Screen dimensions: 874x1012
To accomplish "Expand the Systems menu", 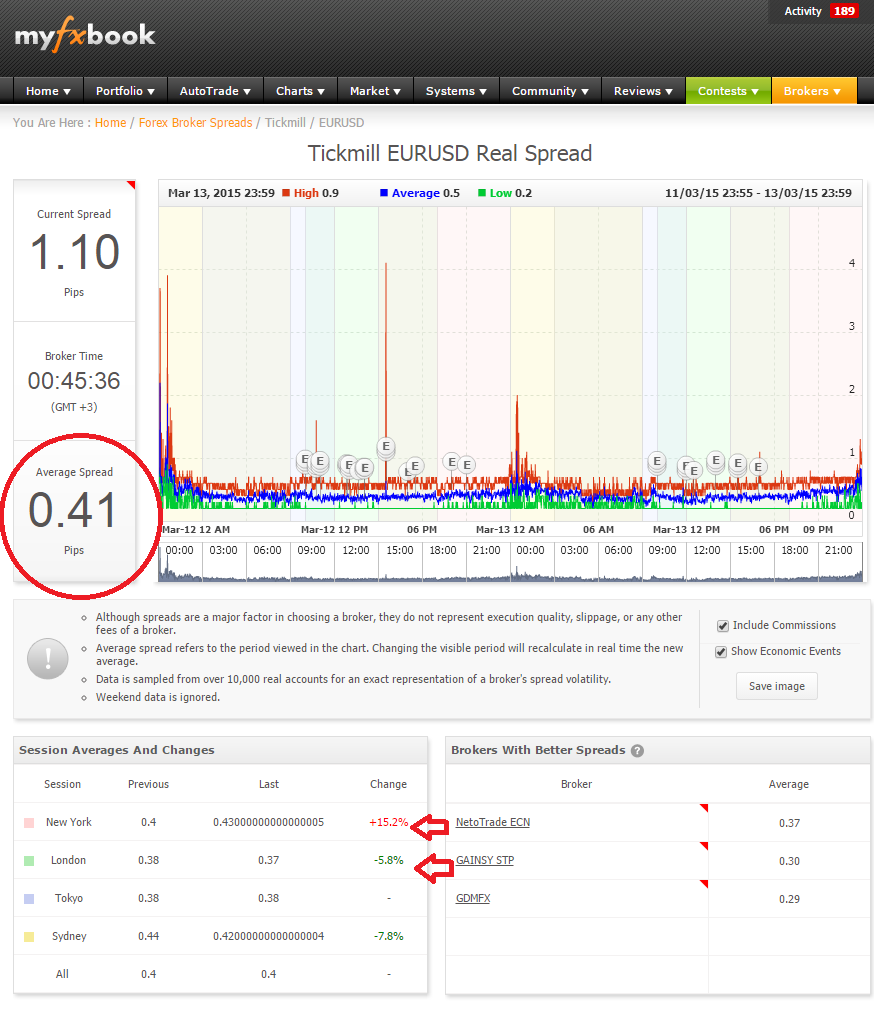I will tap(456, 91).
